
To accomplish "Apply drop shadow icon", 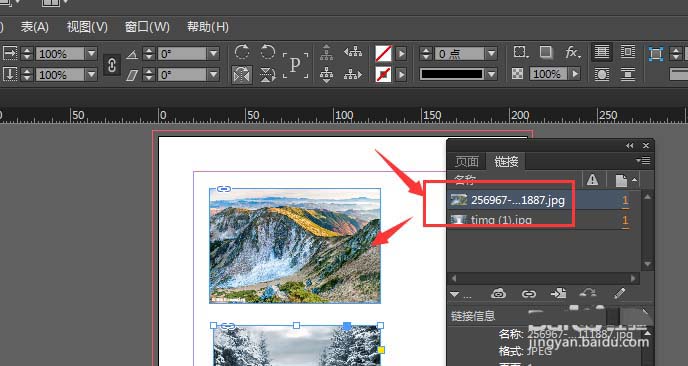I will (x=546, y=53).
